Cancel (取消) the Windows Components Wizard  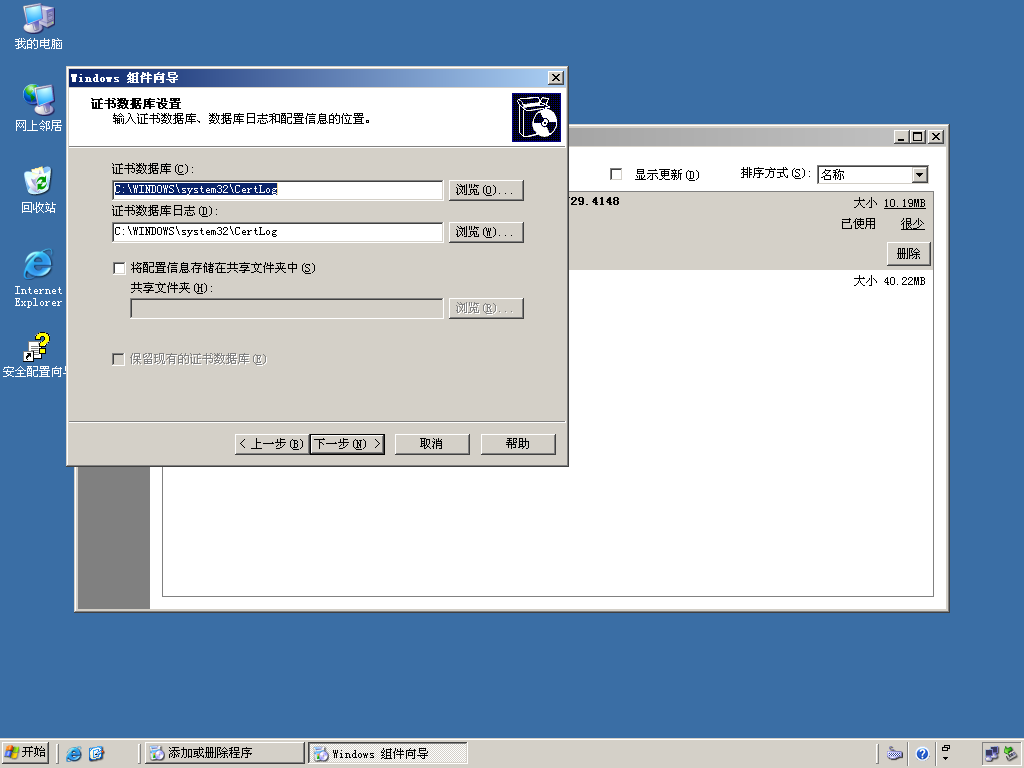[x=432, y=444]
